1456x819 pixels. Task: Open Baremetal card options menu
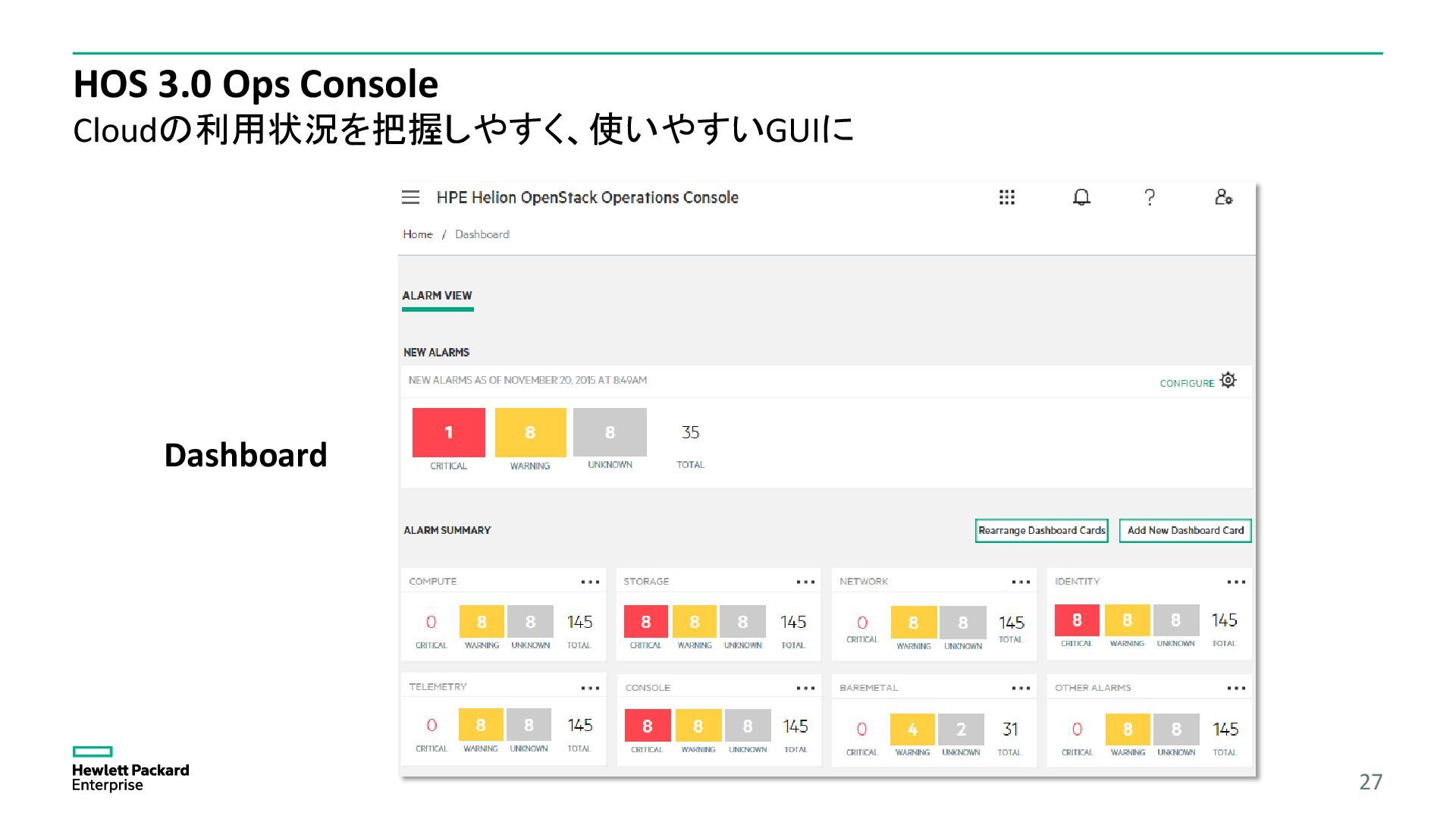[1021, 689]
